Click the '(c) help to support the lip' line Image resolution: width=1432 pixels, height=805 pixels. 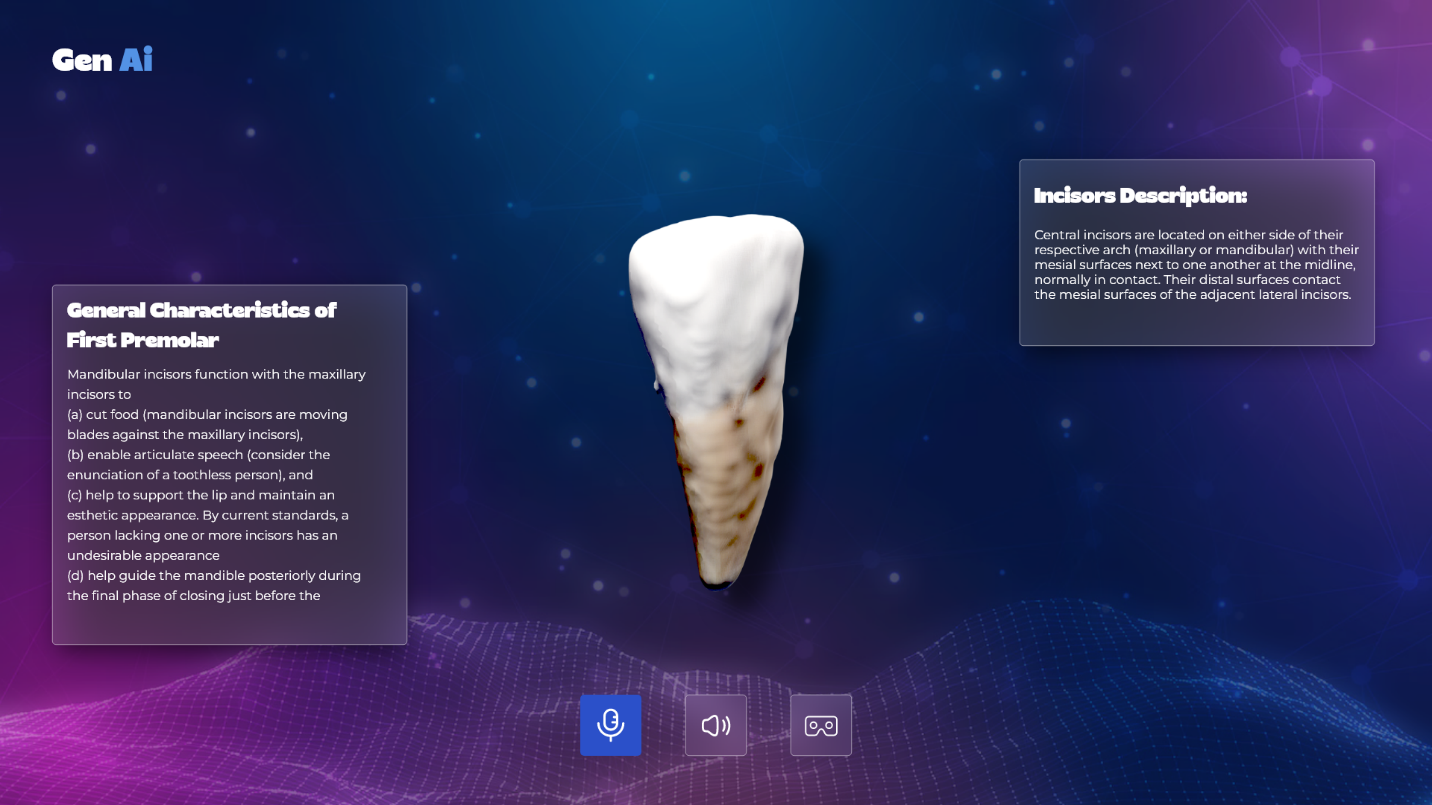[x=200, y=495]
